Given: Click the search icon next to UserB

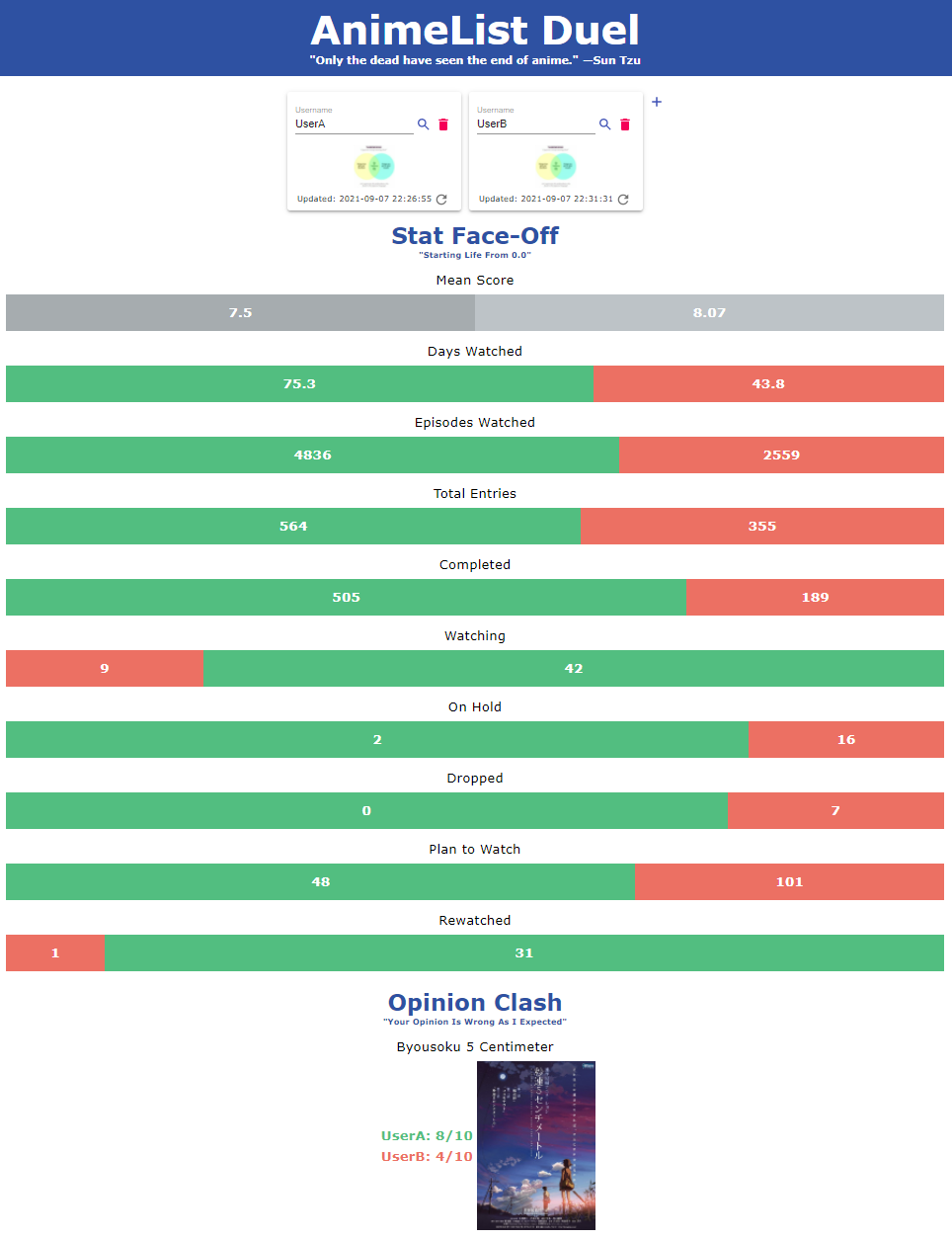Looking at the screenshot, I should coord(604,124).
